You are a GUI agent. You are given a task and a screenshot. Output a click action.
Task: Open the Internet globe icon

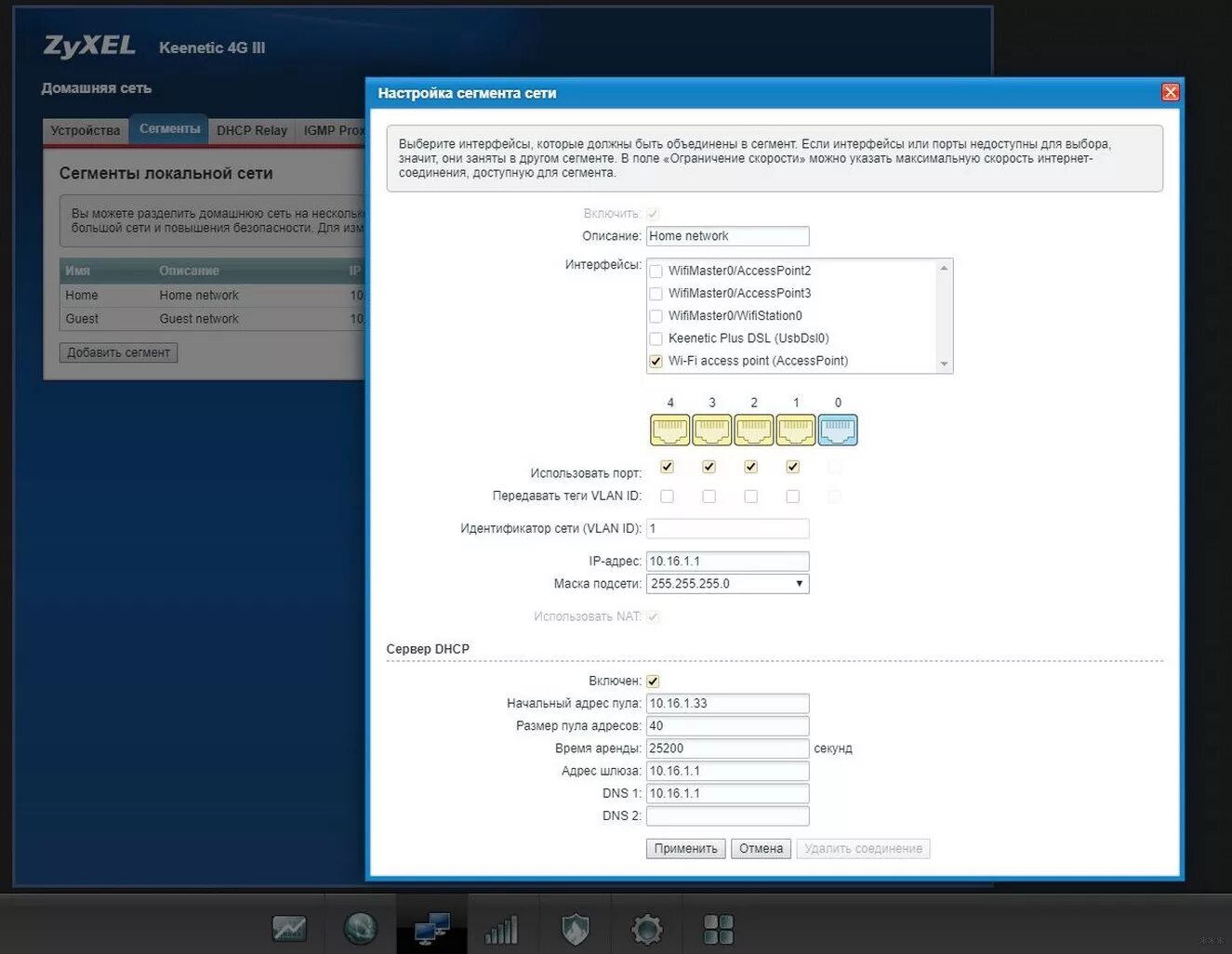[x=360, y=927]
